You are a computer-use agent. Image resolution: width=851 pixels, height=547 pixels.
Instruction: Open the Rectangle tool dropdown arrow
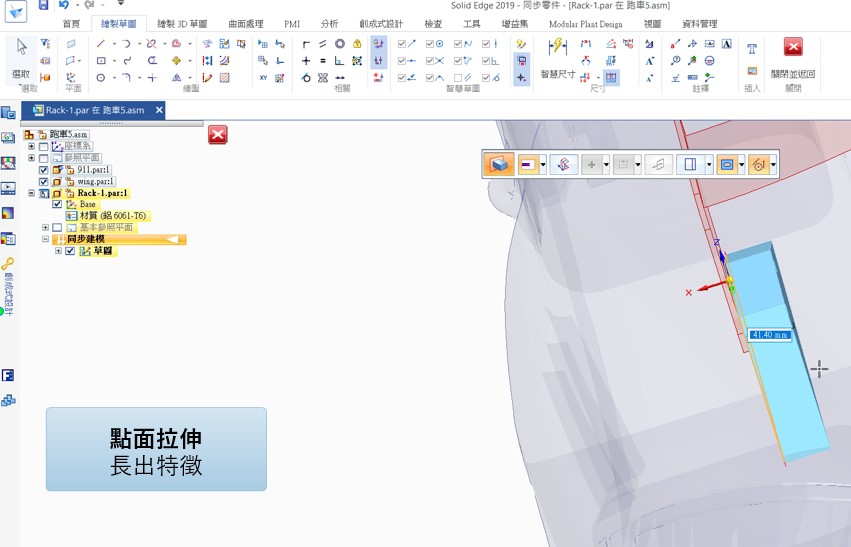(114, 61)
